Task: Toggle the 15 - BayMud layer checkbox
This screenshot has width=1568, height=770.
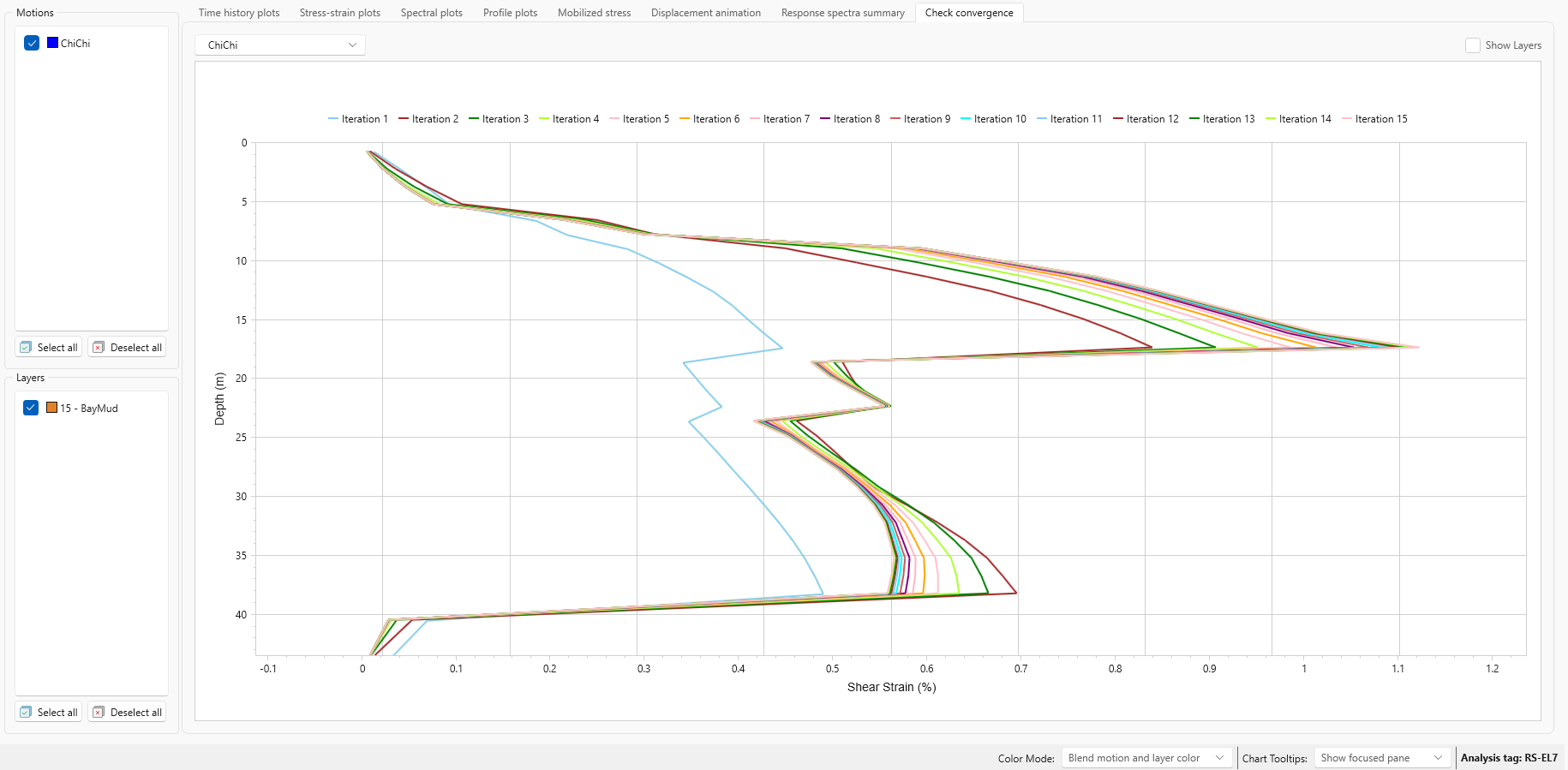Action: pos(32,408)
